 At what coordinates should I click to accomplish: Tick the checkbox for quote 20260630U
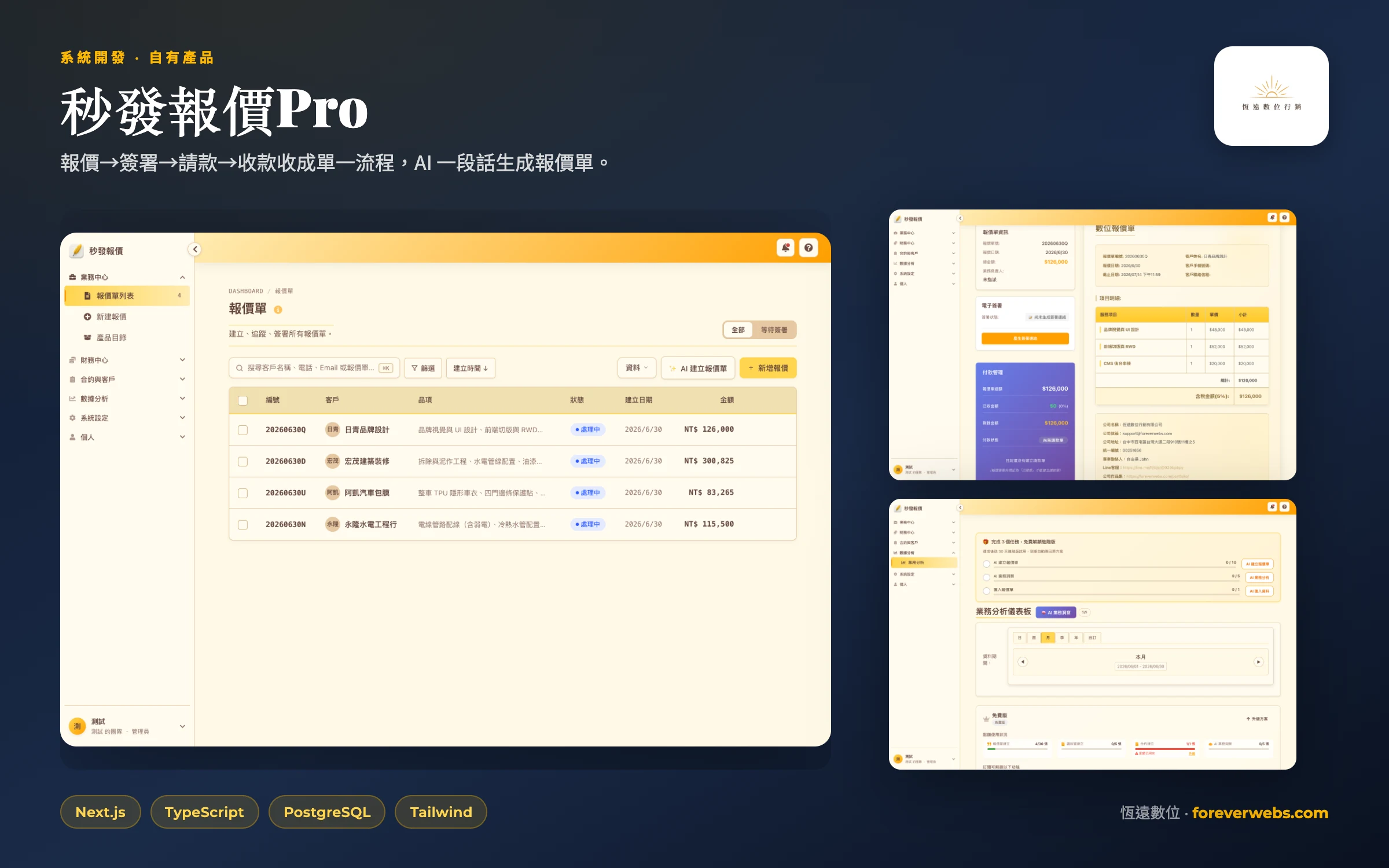click(243, 493)
